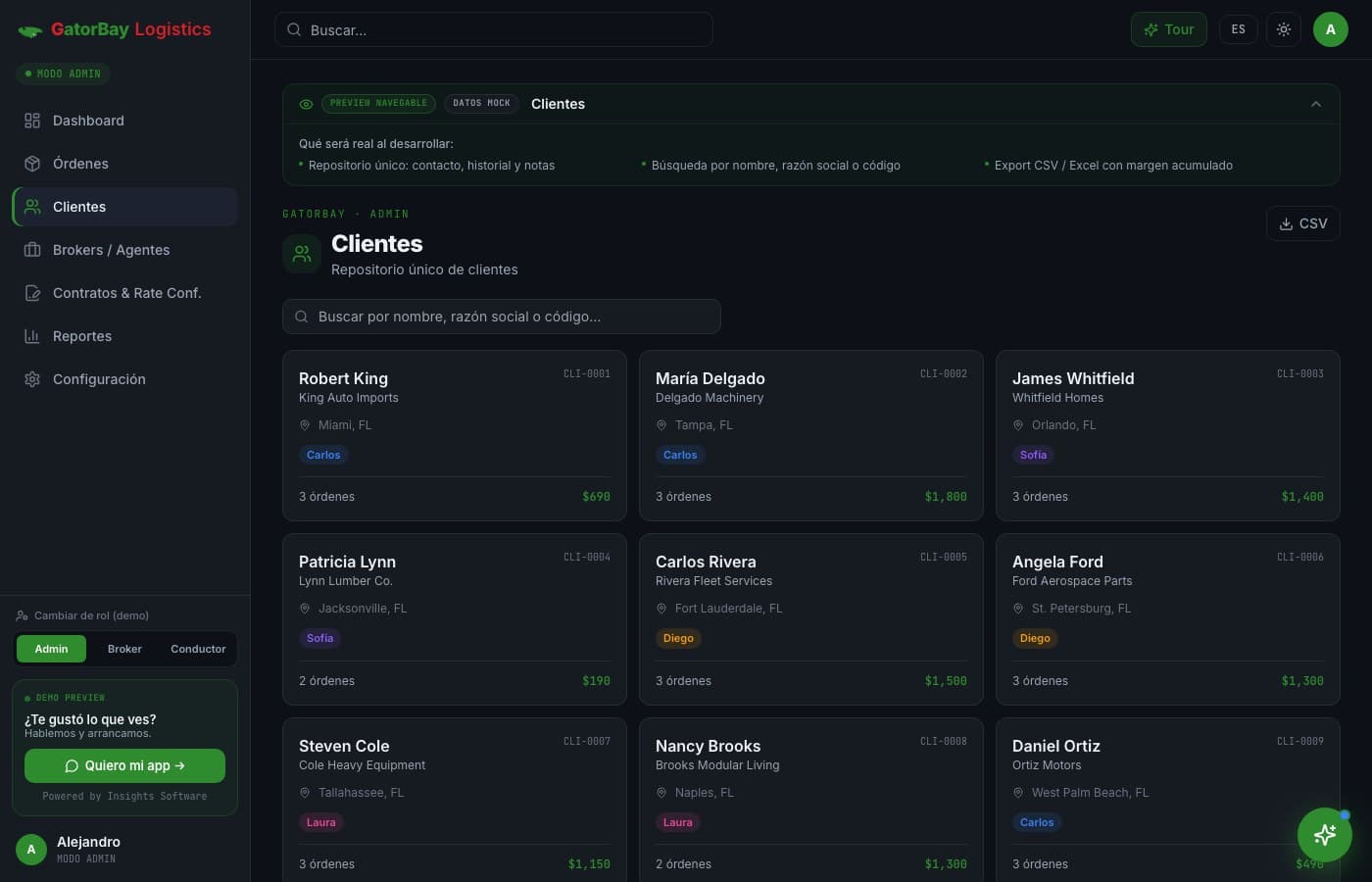The width and height of the screenshot is (1372, 882).
Task: Open the floating sparkle assistant button
Action: pos(1324,835)
